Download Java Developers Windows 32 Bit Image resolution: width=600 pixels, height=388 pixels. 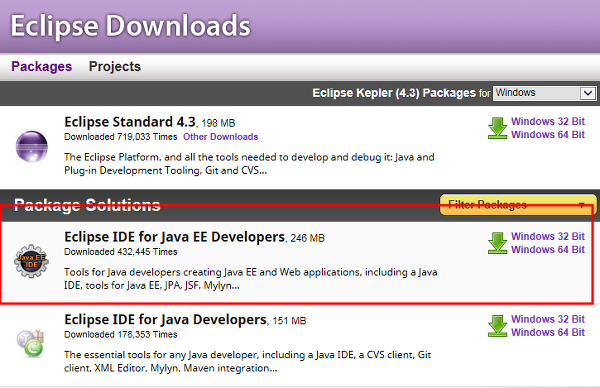(x=548, y=319)
